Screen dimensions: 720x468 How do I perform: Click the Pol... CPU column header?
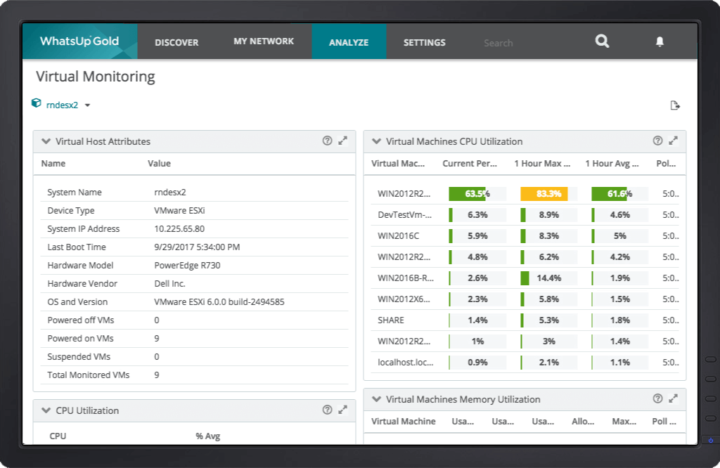click(666, 164)
